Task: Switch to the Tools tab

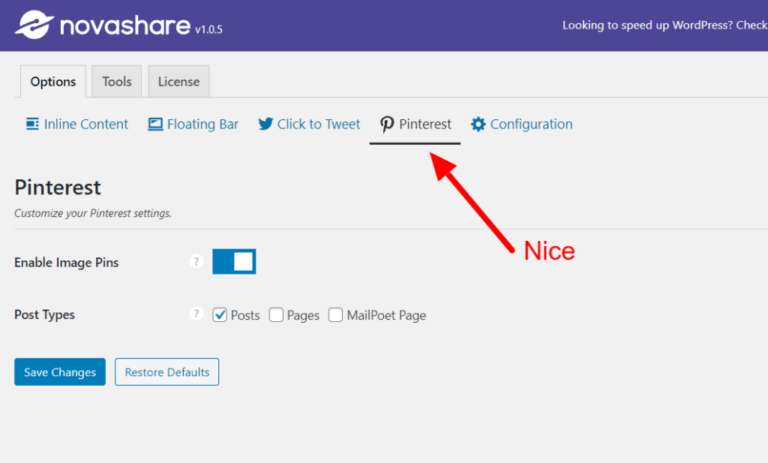Action: coord(117,81)
